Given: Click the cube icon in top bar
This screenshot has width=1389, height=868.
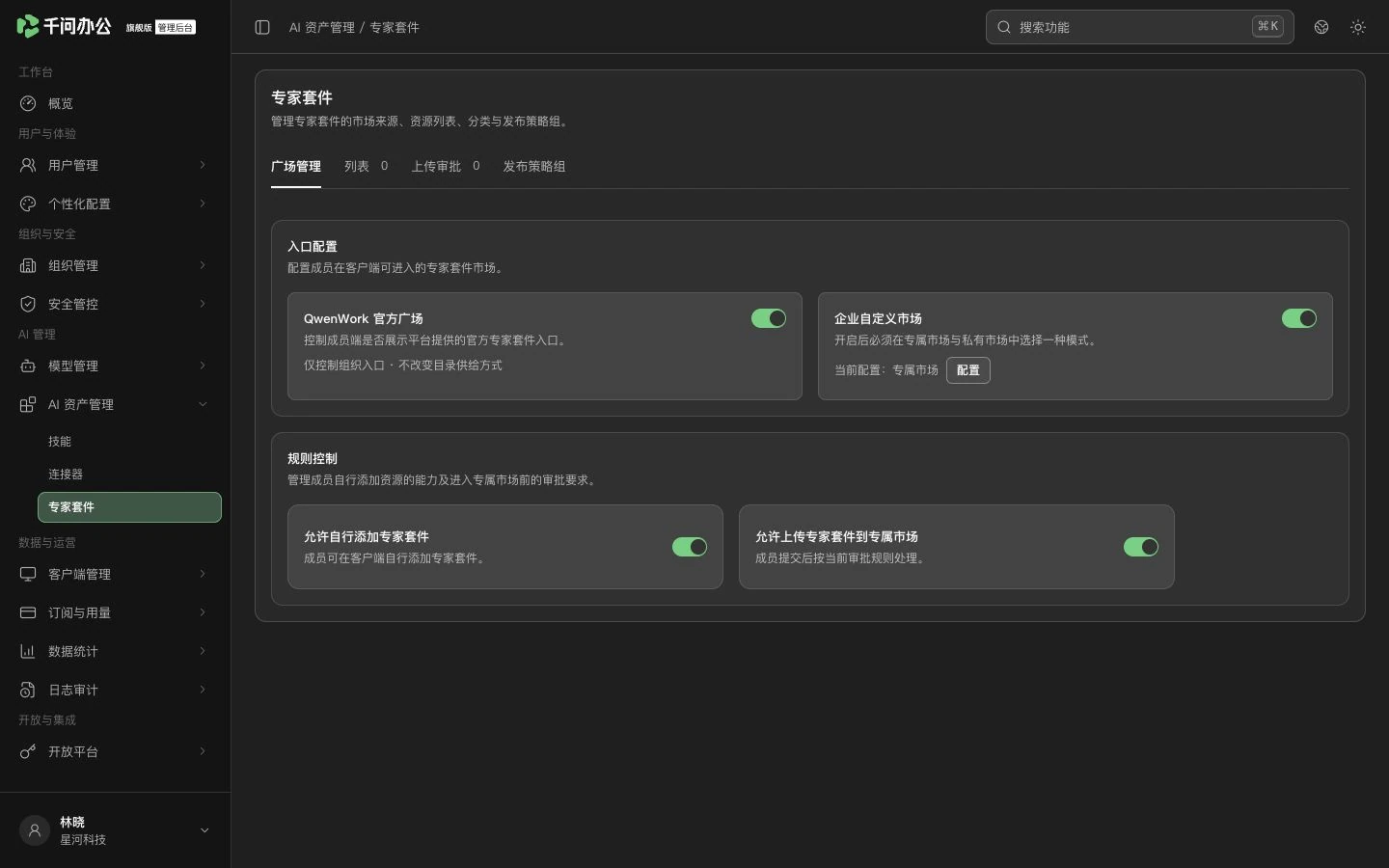Looking at the screenshot, I should [1321, 27].
